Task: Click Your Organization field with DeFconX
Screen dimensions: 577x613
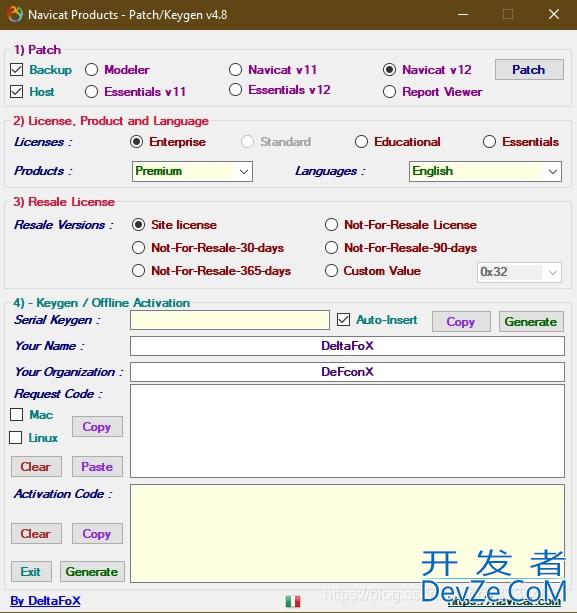Action: coord(347,372)
